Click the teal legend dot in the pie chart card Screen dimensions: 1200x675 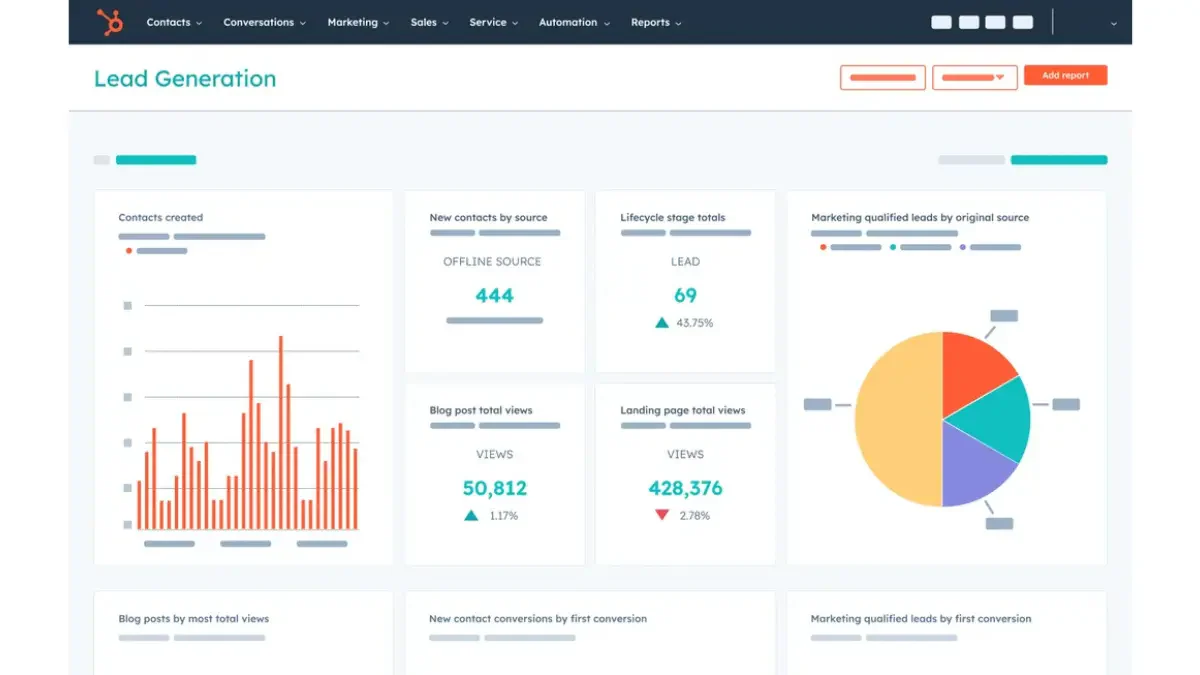893,247
